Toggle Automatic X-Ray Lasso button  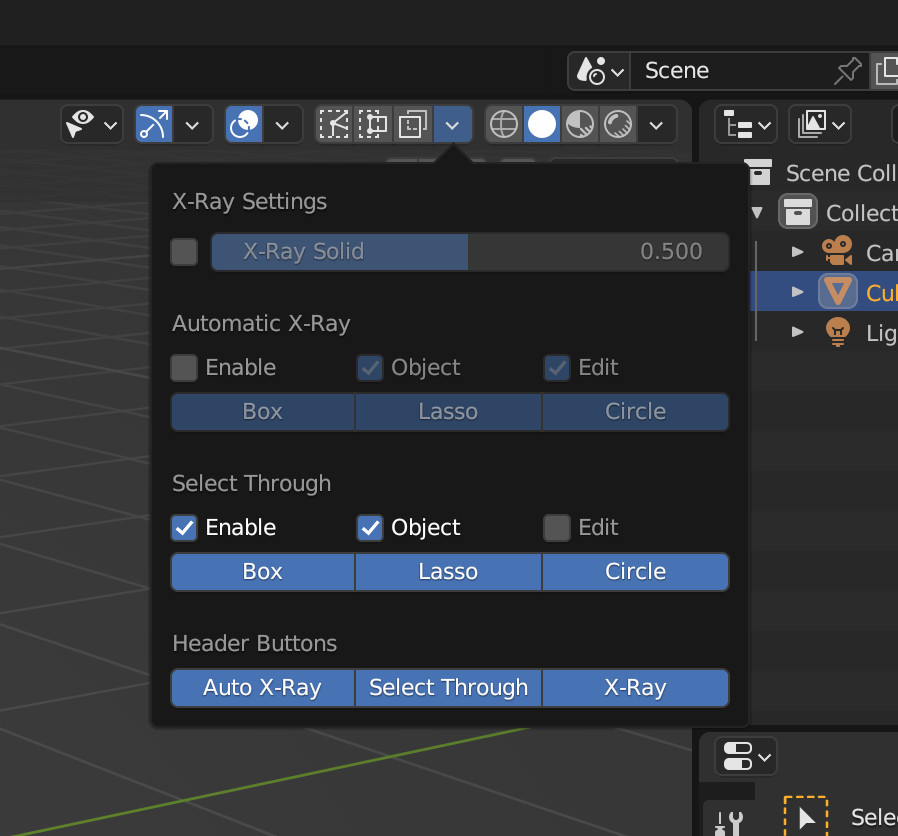coord(448,412)
